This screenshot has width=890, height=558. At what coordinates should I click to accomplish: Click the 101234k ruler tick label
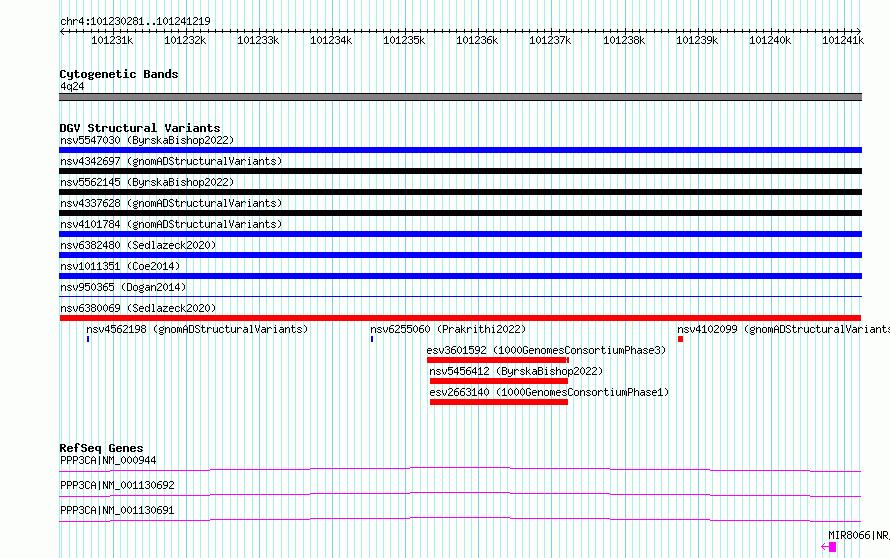(331, 40)
